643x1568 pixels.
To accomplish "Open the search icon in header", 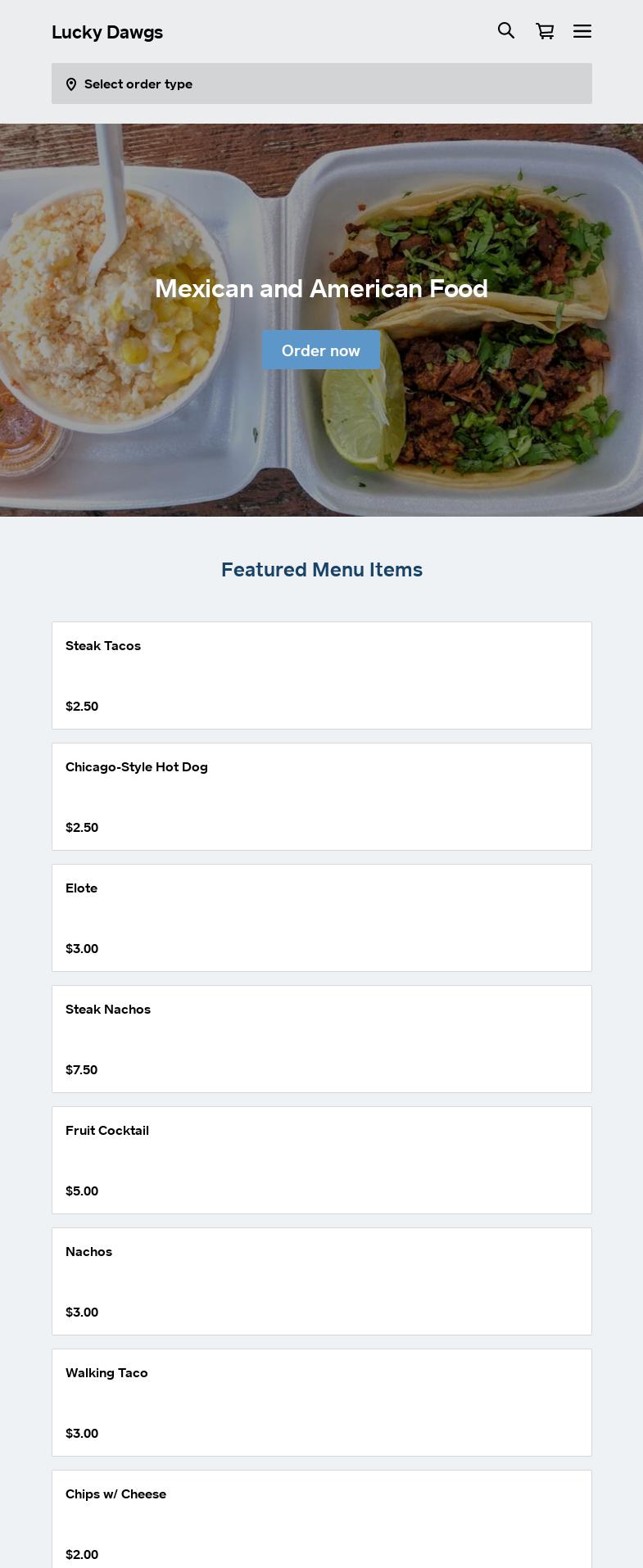I will point(506,31).
